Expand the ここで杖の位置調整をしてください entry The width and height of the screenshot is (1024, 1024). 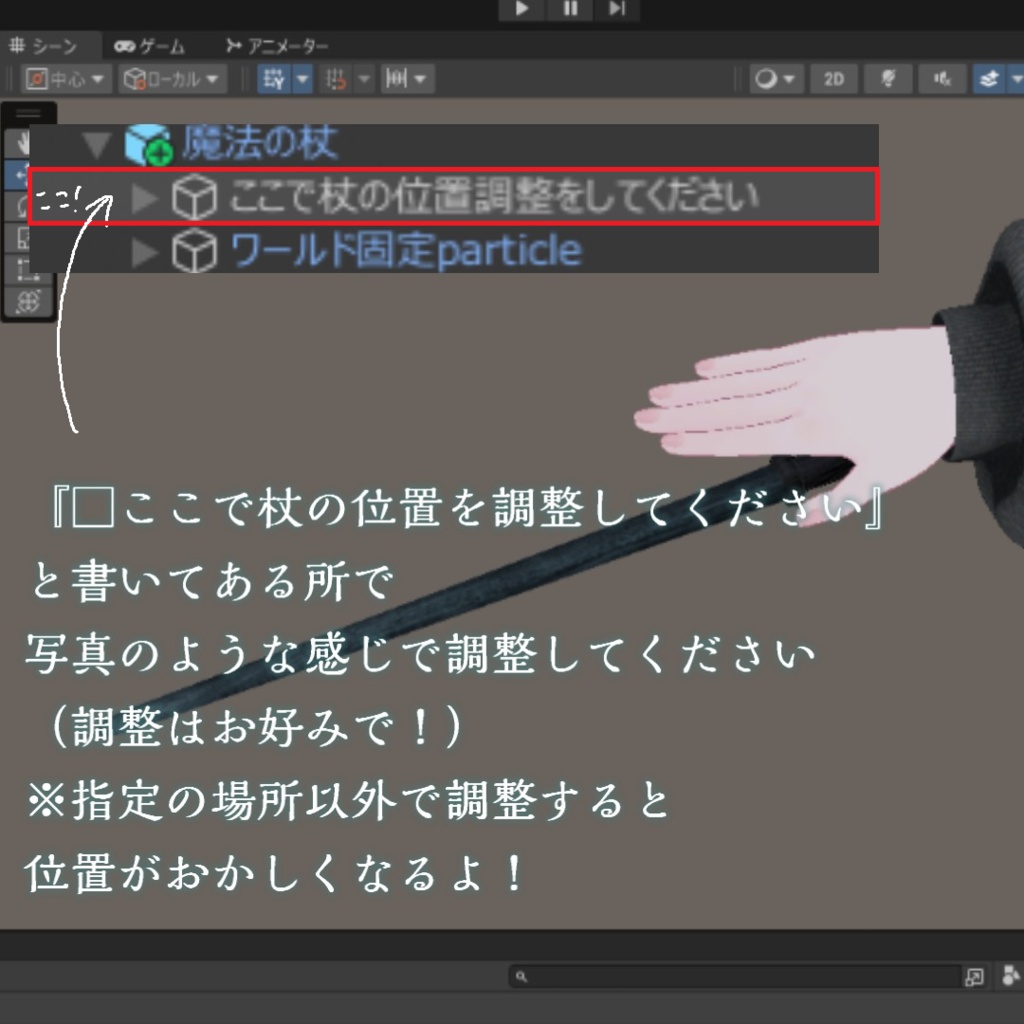click(x=145, y=197)
